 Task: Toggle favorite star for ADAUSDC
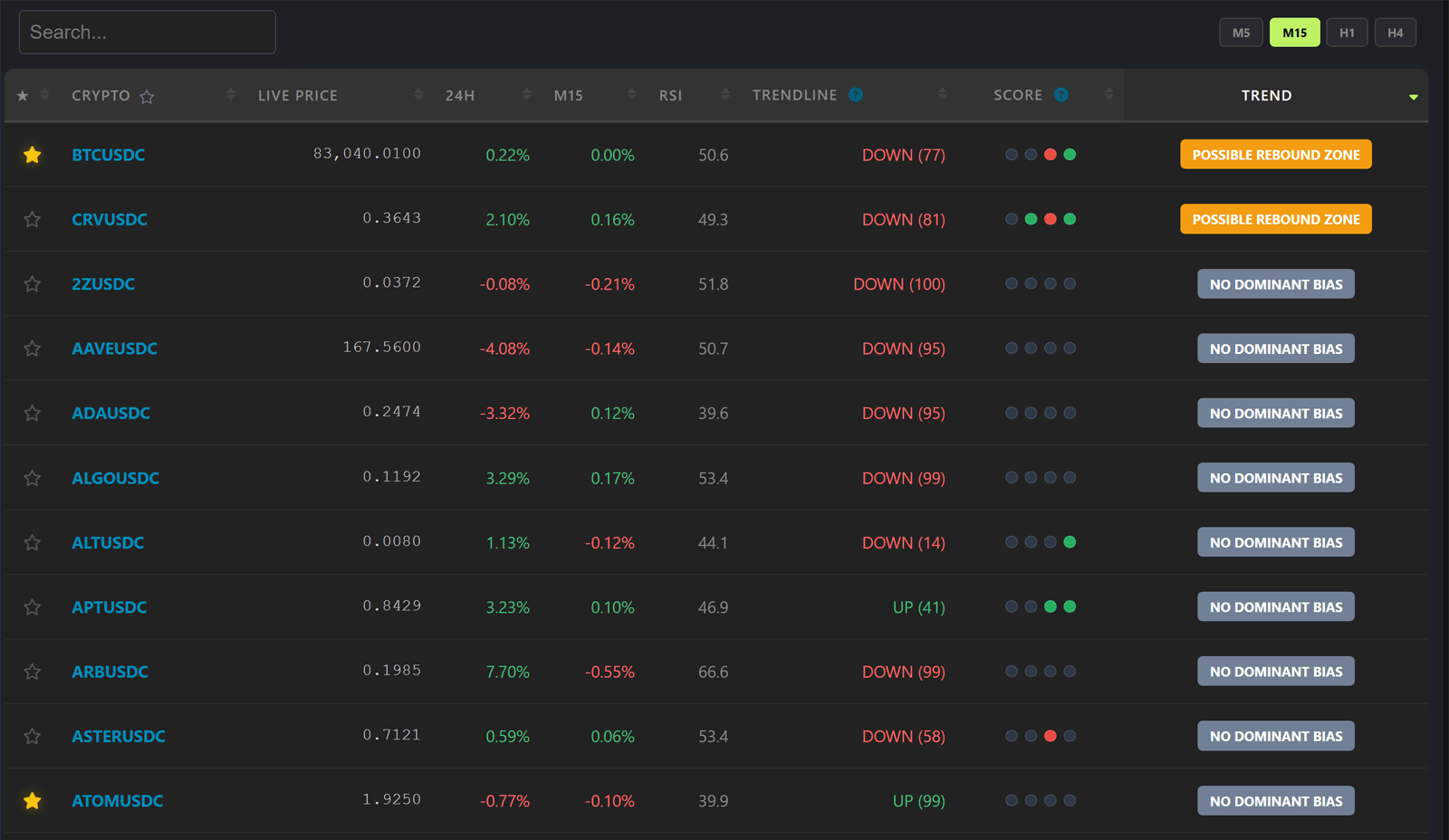(33, 413)
